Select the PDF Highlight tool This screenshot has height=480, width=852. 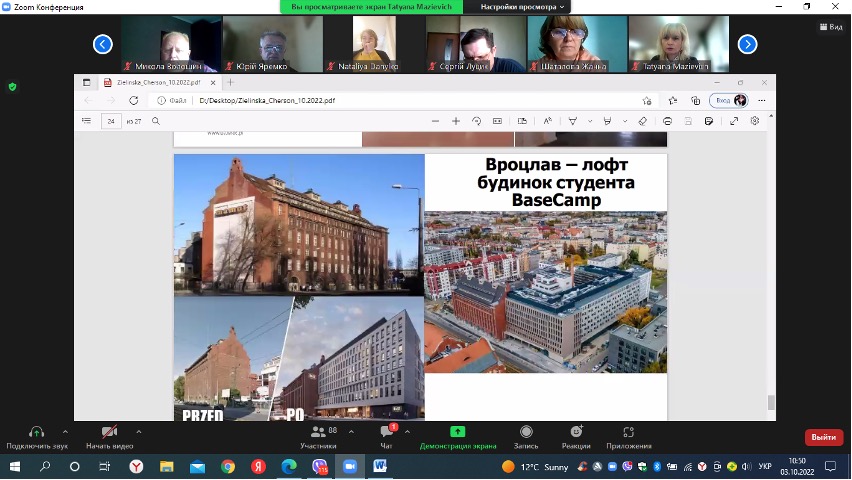pyautogui.click(x=607, y=121)
